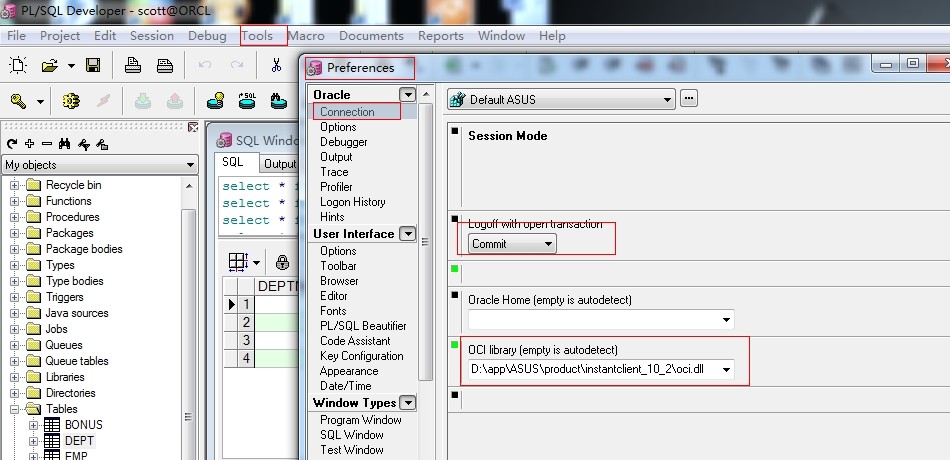Select Fonts preferences page
Image resolution: width=950 pixels, height=460 pixels.
[x=333, y=311]
